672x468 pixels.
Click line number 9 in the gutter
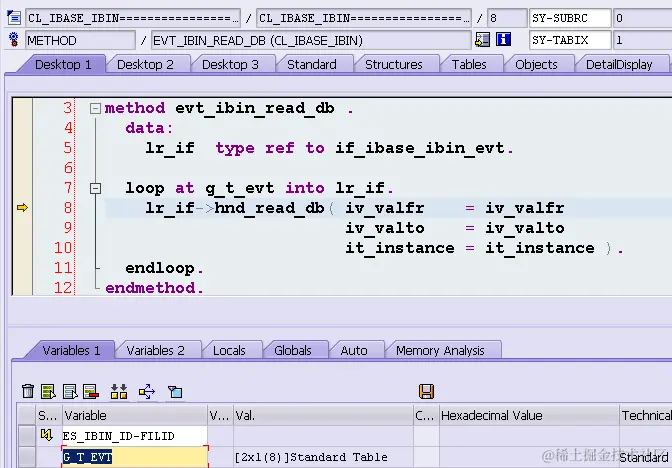click(68, 227)
